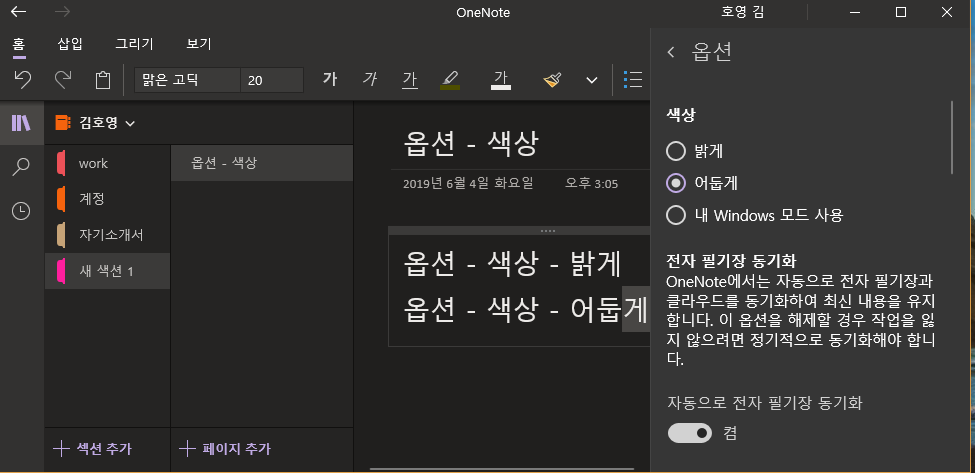Go back from the 옵션 panel

click(670, 52)
